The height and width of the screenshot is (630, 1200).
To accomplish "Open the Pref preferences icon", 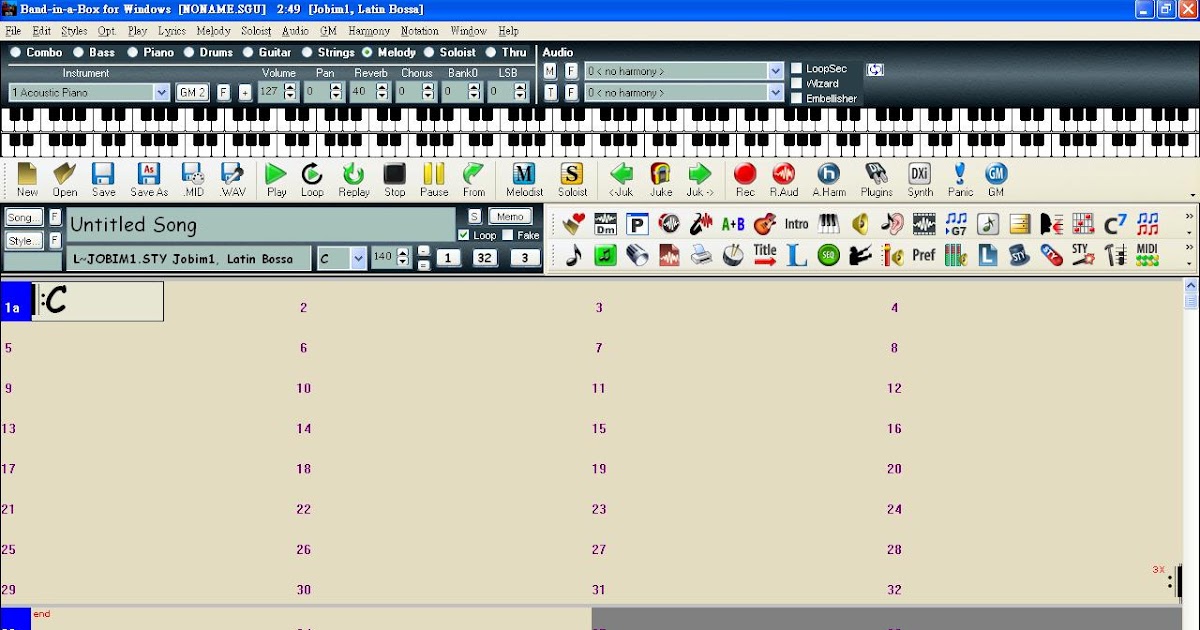I will click(x=924, y=255).
